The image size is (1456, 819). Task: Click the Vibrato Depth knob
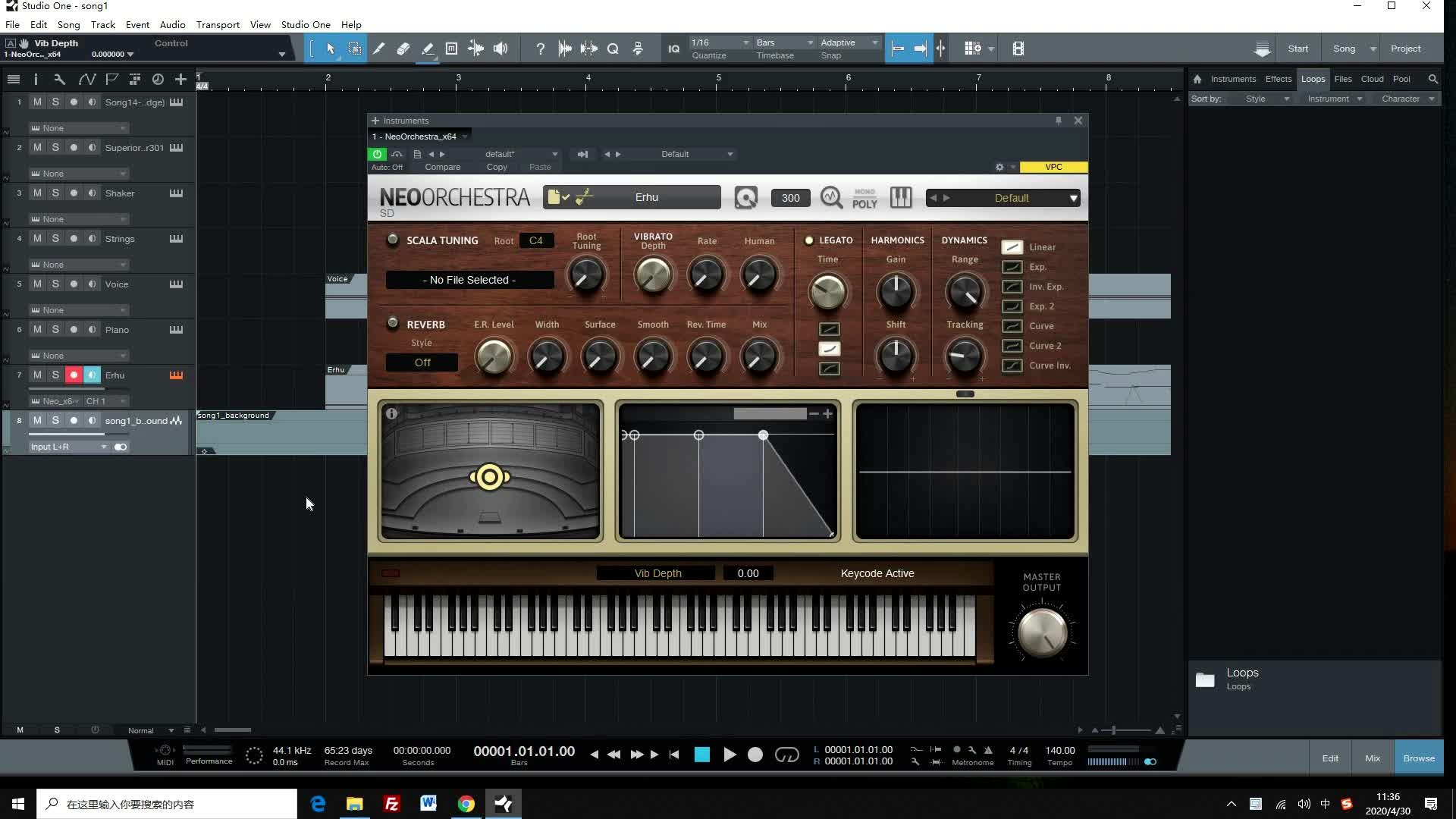coord(653,274)
